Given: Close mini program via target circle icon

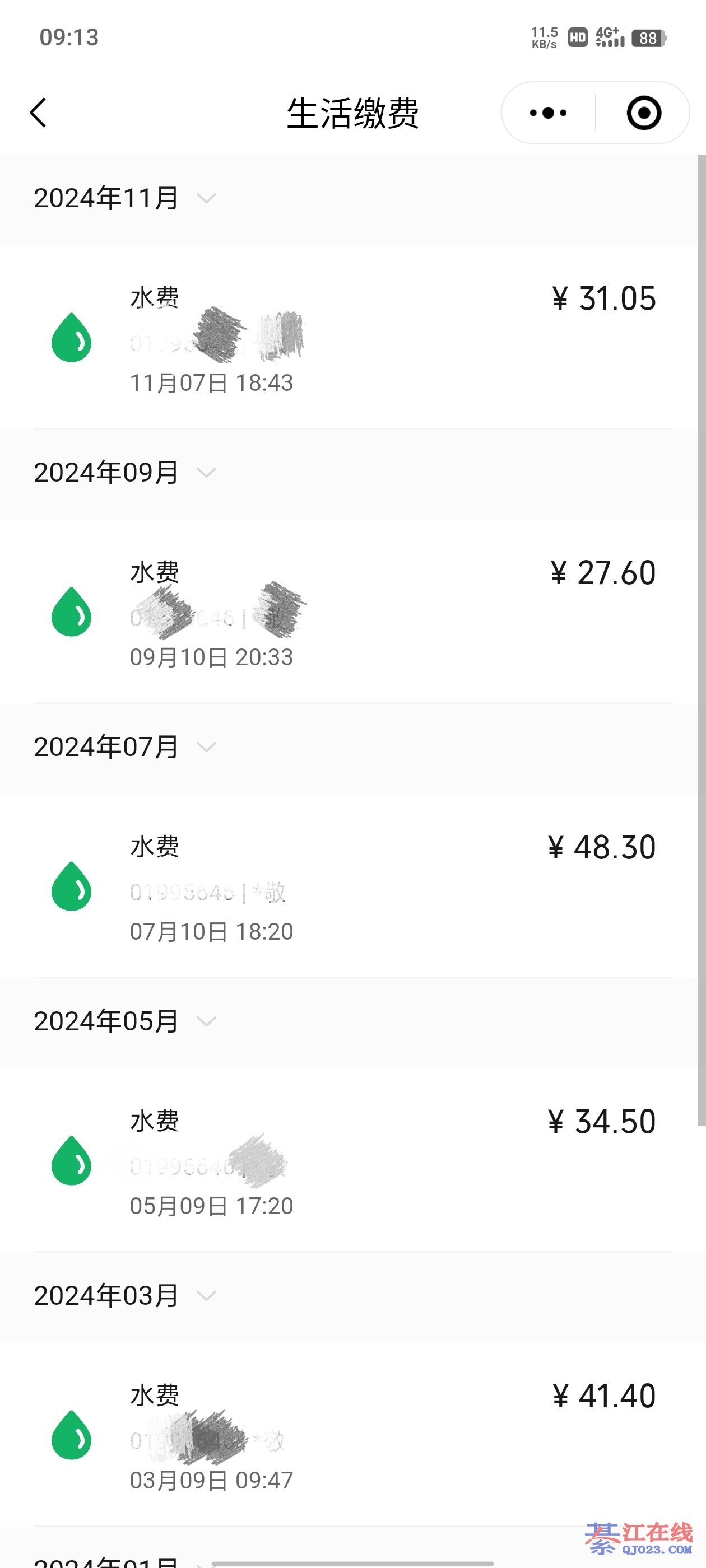Looking at the screenshot, I should click(643, 113).
